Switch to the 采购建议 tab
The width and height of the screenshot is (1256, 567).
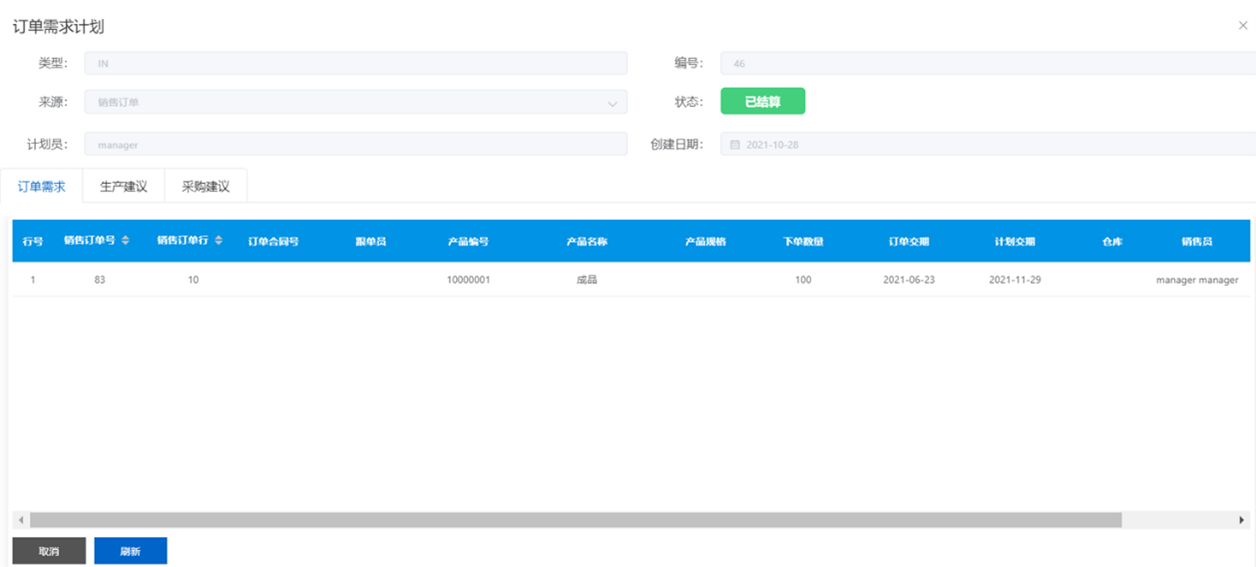pos(206,186)
